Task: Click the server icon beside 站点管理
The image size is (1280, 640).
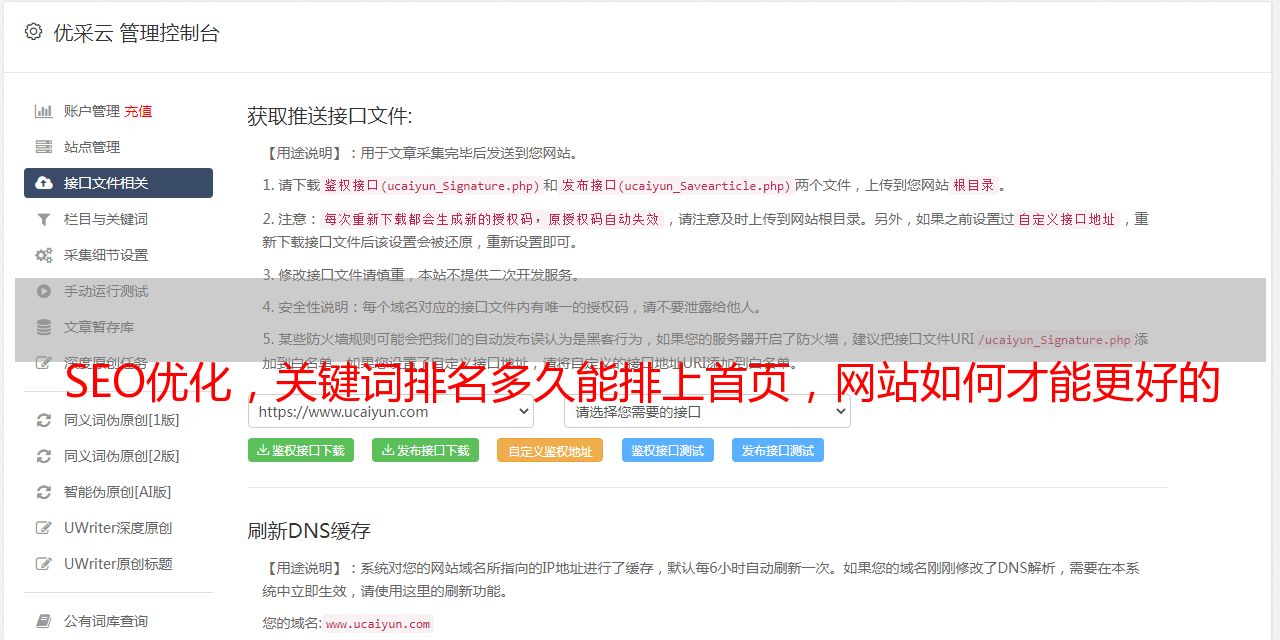Action: tap(44, 147)
